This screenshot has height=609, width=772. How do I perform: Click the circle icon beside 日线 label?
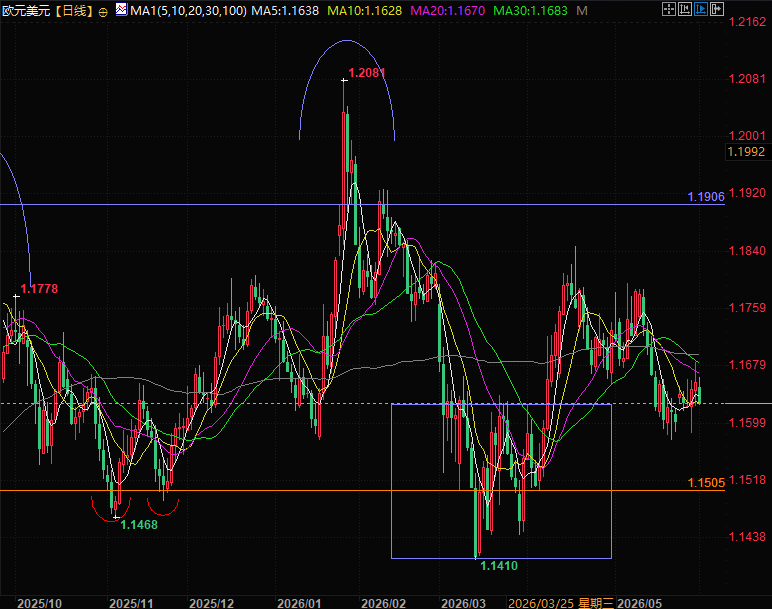click(103, 12)
